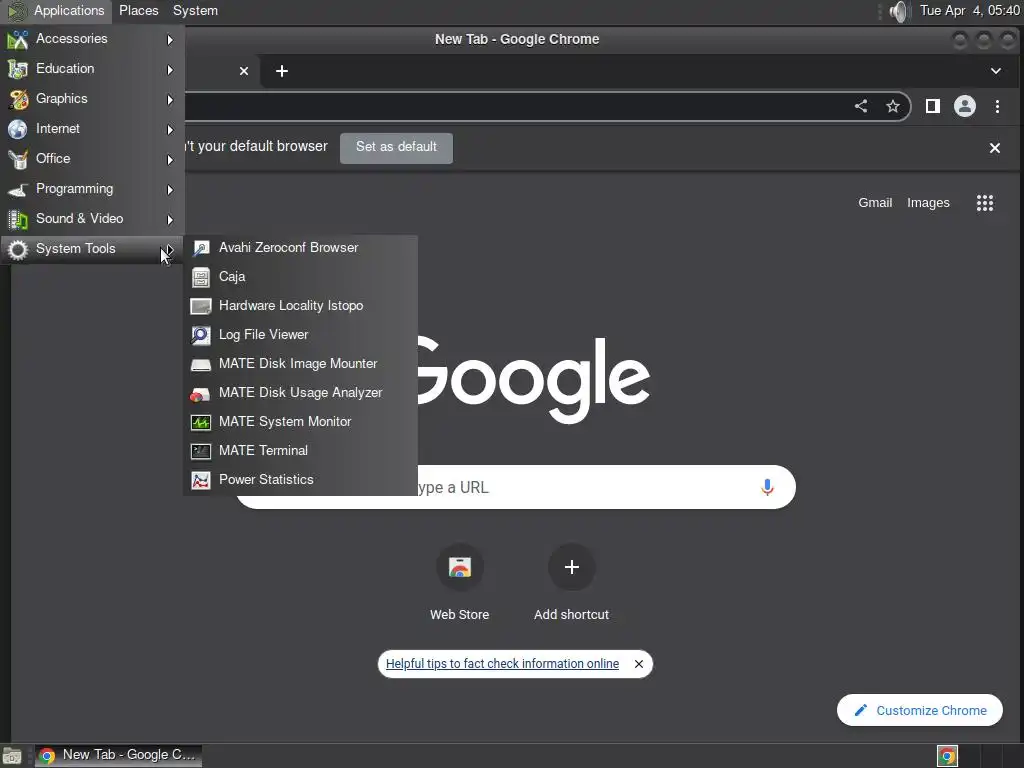Click Set as default button

[x=396, y=147]
